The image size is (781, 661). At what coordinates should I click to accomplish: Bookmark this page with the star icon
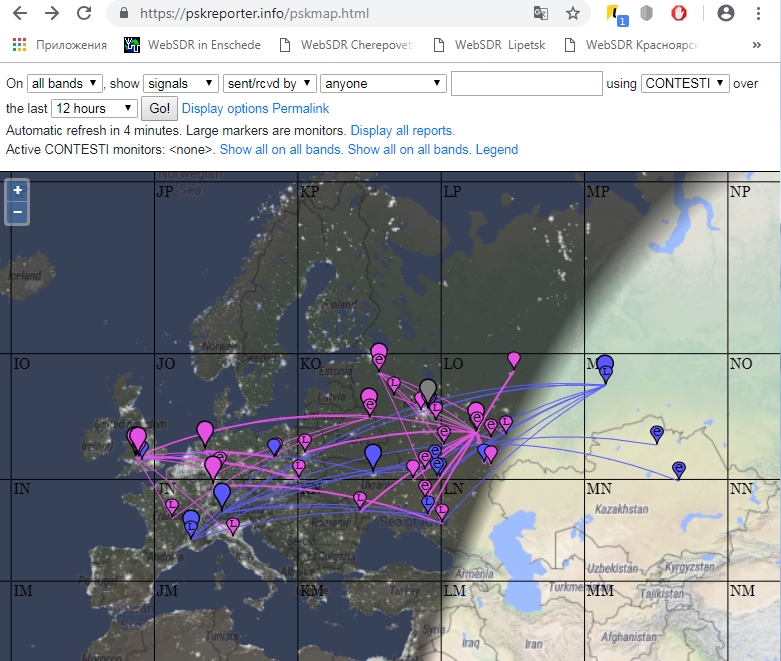(x=572, y=13)
